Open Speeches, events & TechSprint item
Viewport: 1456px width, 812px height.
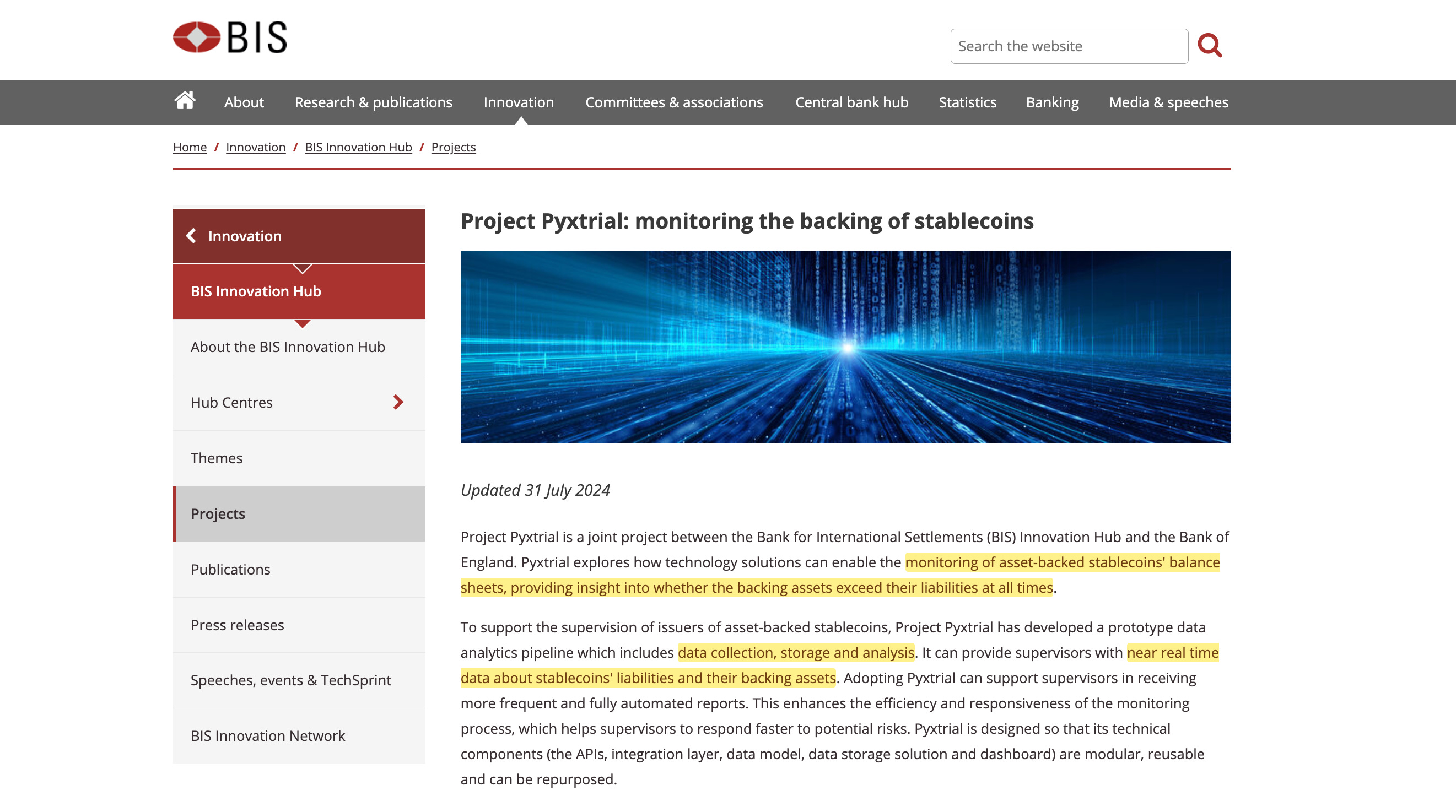(290, 680)
